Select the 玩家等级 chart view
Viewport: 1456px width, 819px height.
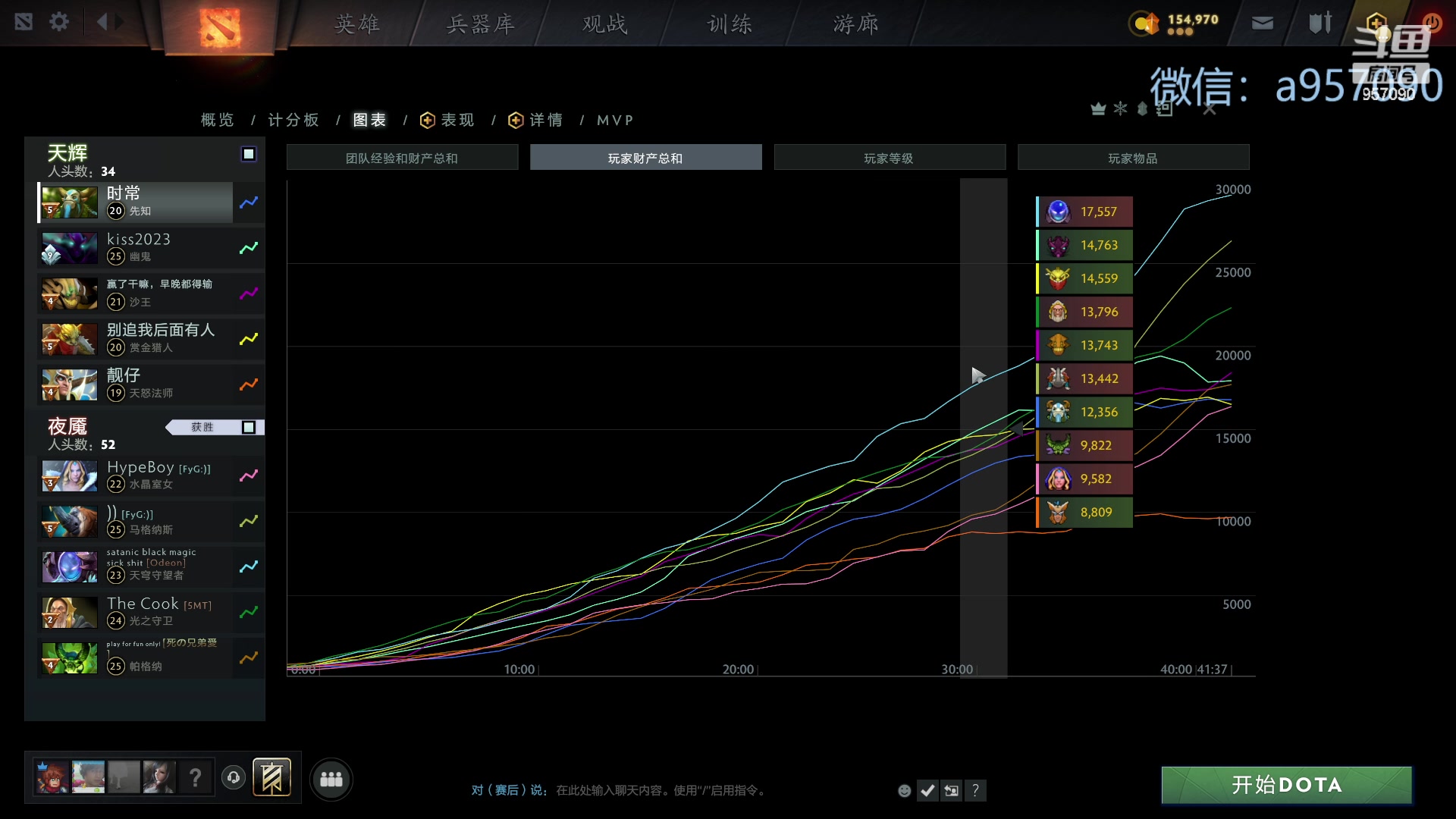pyautogui.click(x=890, y=157)
